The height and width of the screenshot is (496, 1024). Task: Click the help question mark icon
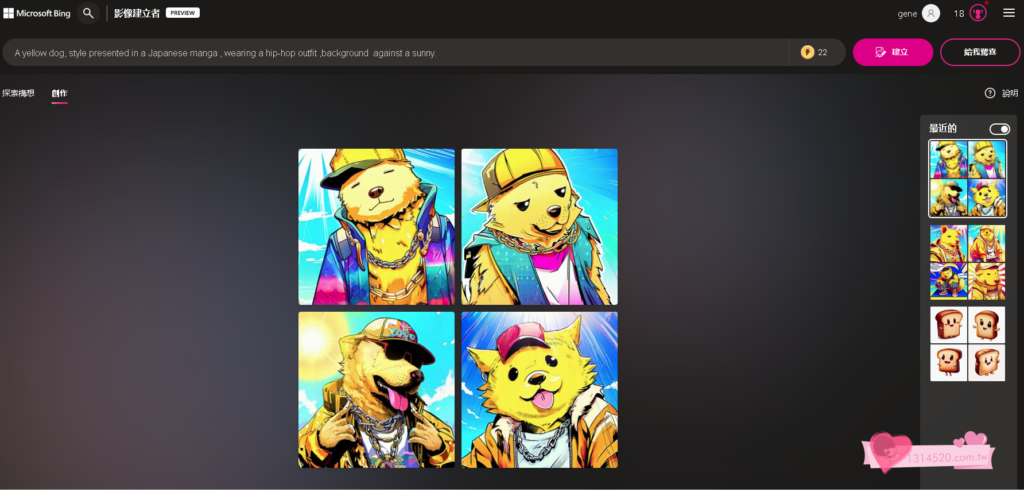click(990, 93)
